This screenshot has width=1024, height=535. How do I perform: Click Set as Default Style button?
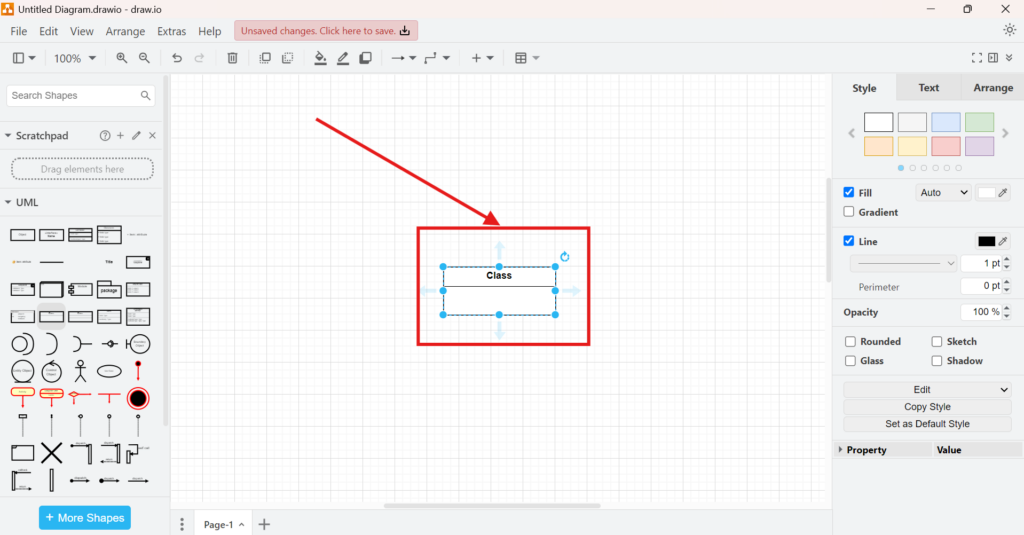tap(927, 424)
